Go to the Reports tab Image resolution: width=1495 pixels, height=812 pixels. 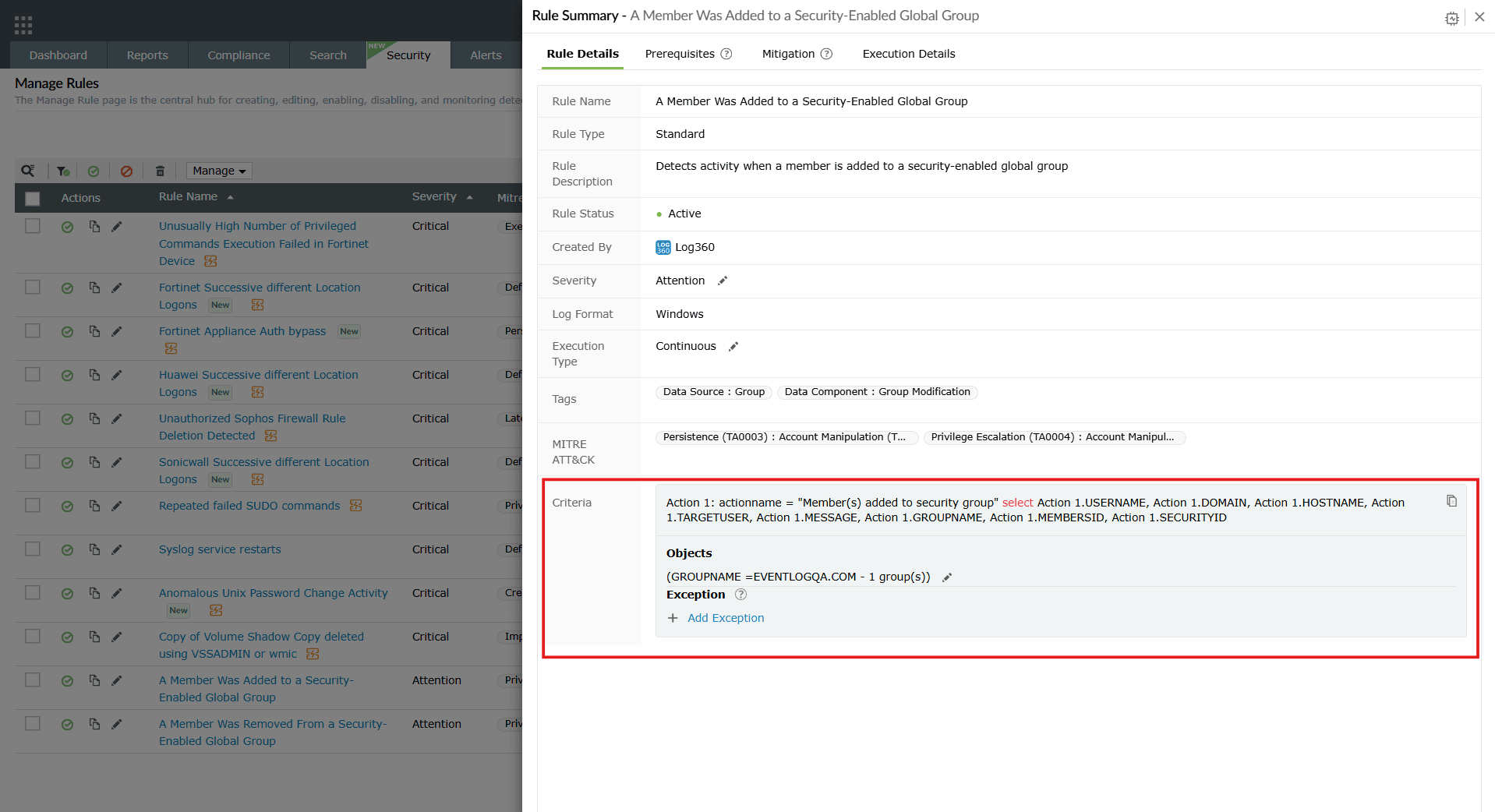[147, 55]
